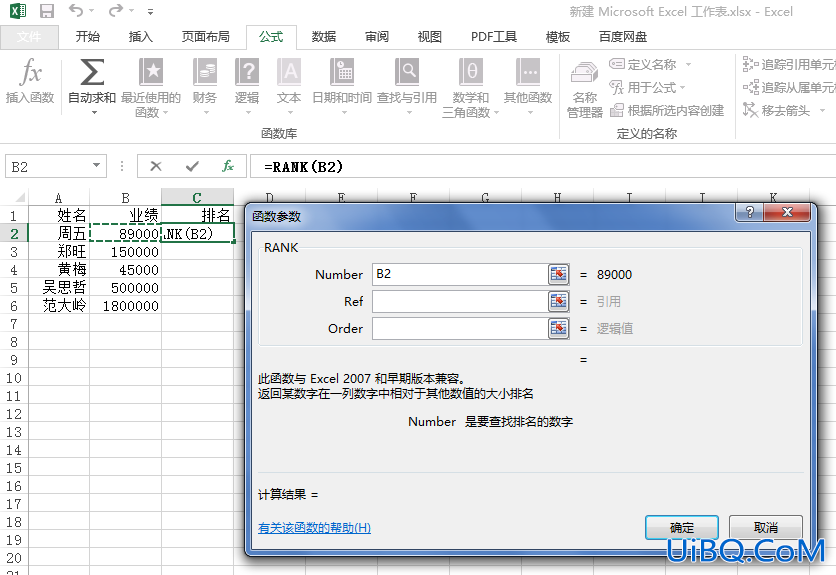Click into the Order input field
This screenshot has width=836, height=575.
coord(460,328)
